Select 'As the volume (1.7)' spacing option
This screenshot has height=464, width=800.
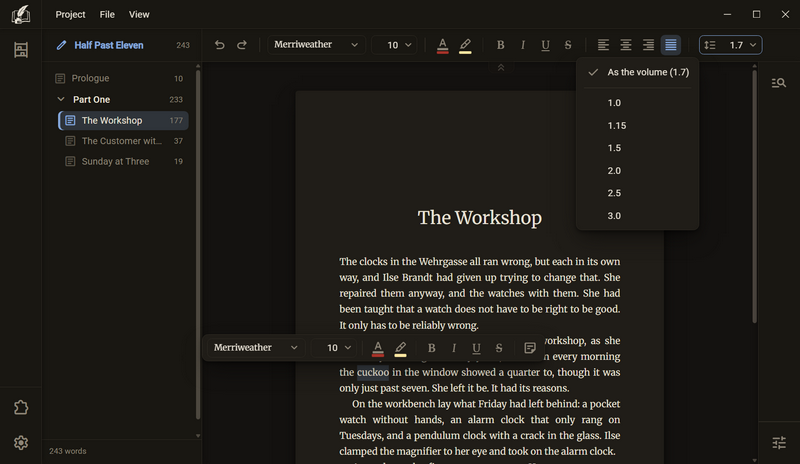pos(638,72)
